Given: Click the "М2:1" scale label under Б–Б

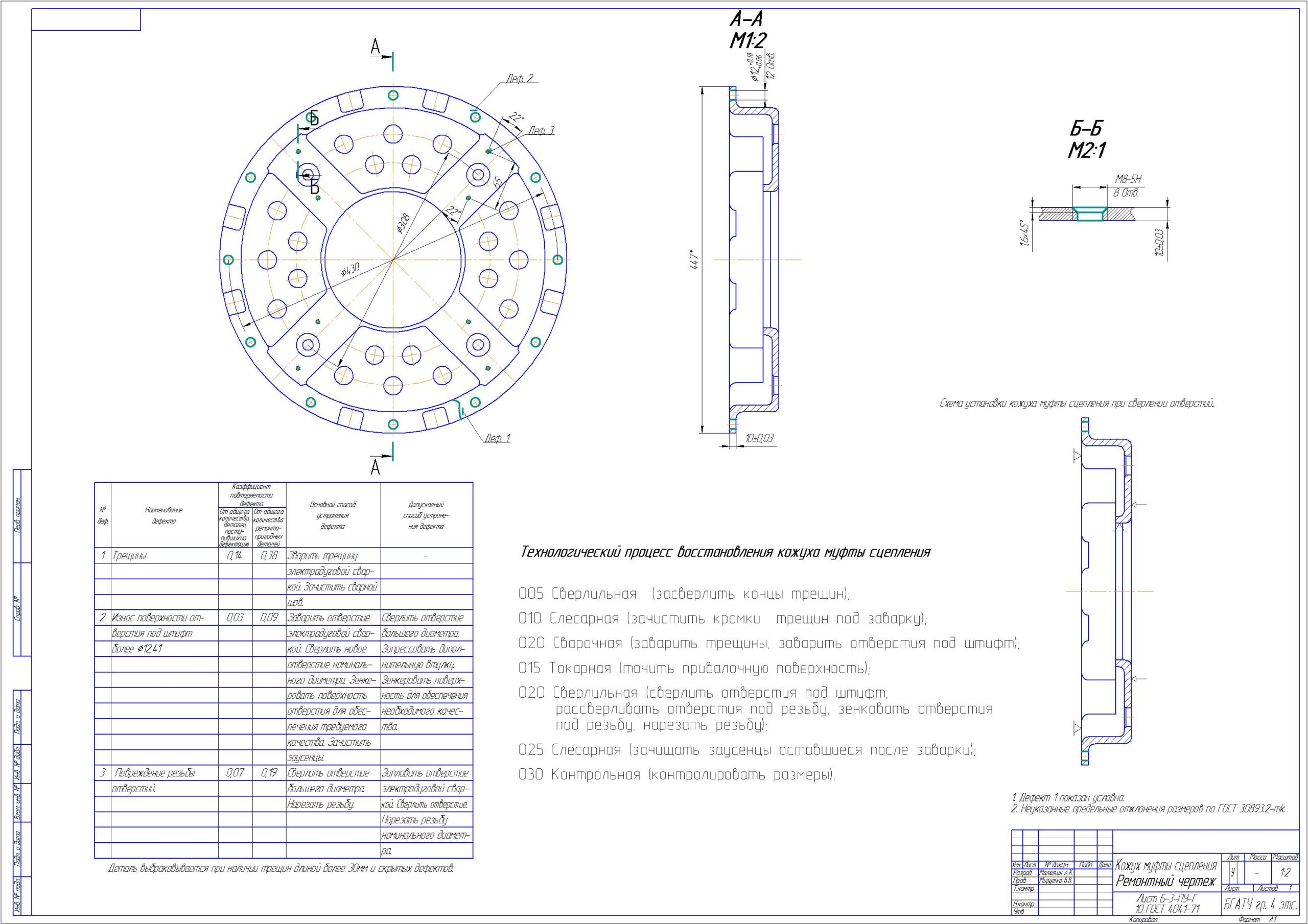Looking at the screenshot, I should 1087,150.
